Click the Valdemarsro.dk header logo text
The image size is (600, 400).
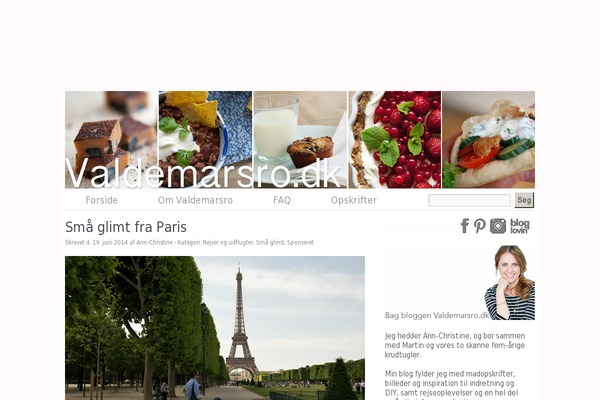tap(203, 173)
